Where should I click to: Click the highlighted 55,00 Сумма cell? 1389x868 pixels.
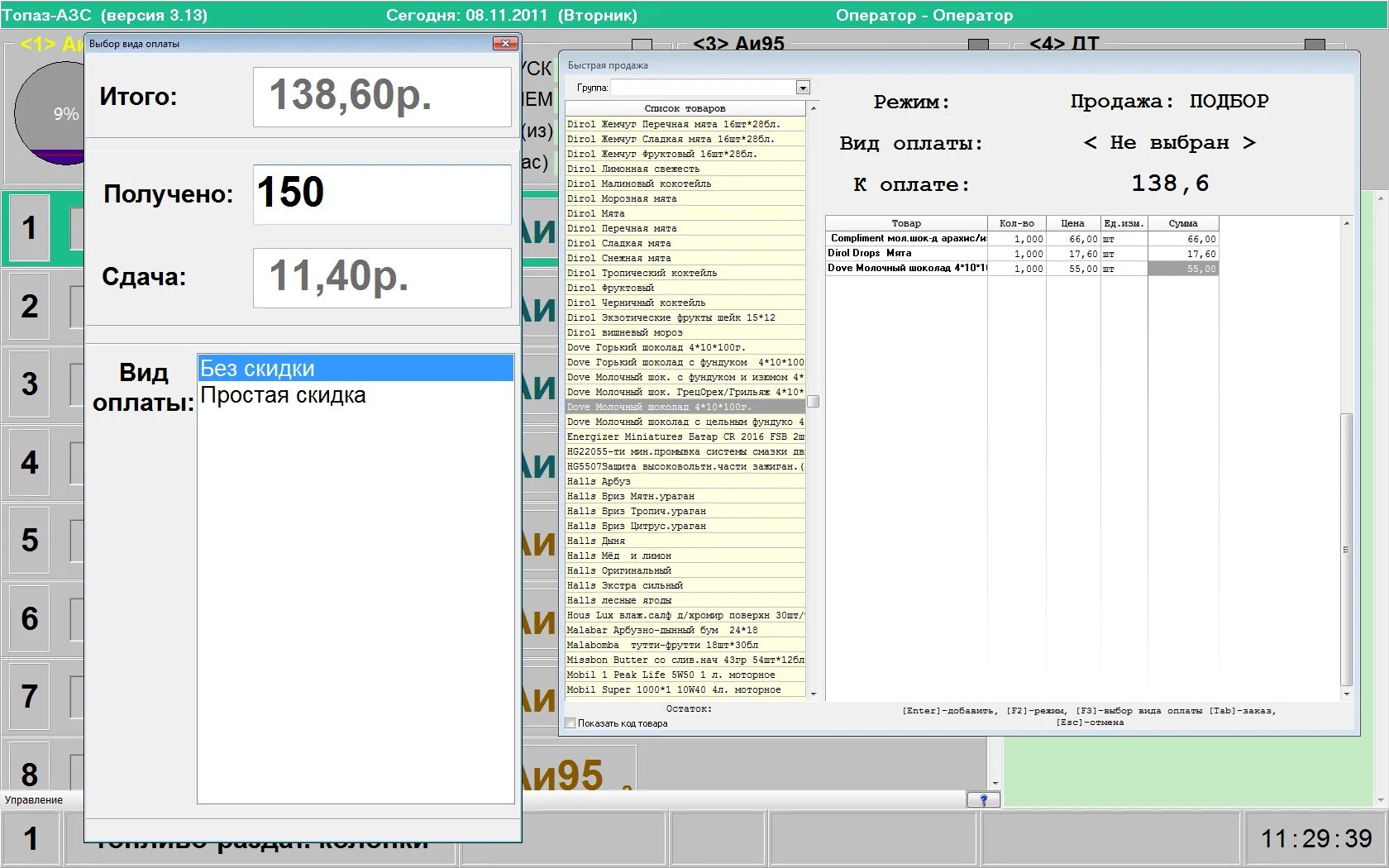click(1183, 269)
